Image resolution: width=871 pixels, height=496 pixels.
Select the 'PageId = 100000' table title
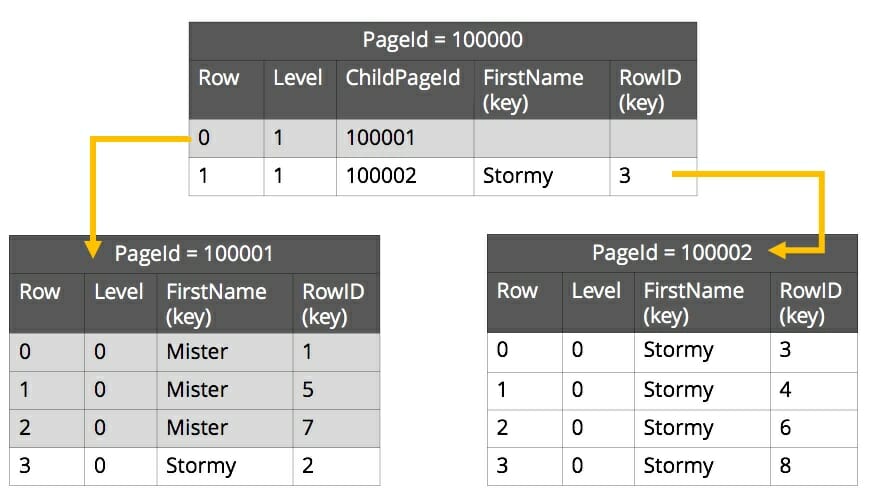pyautogui.click(x=443, y=41)
